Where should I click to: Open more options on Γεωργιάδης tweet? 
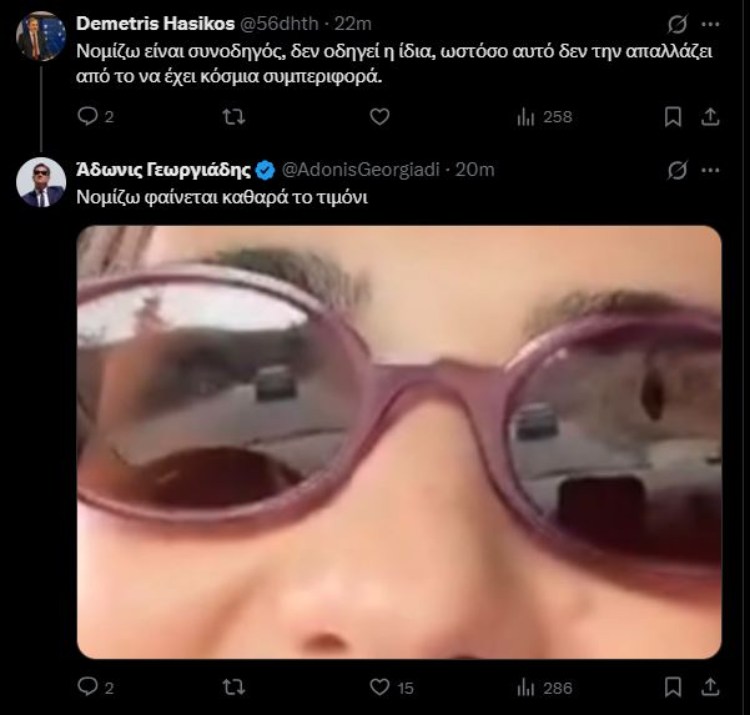click(x=710, y=170)
